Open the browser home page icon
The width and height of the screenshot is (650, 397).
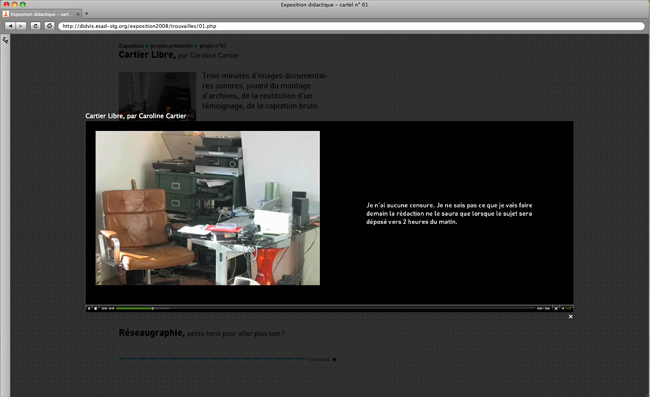click(49, 26)
